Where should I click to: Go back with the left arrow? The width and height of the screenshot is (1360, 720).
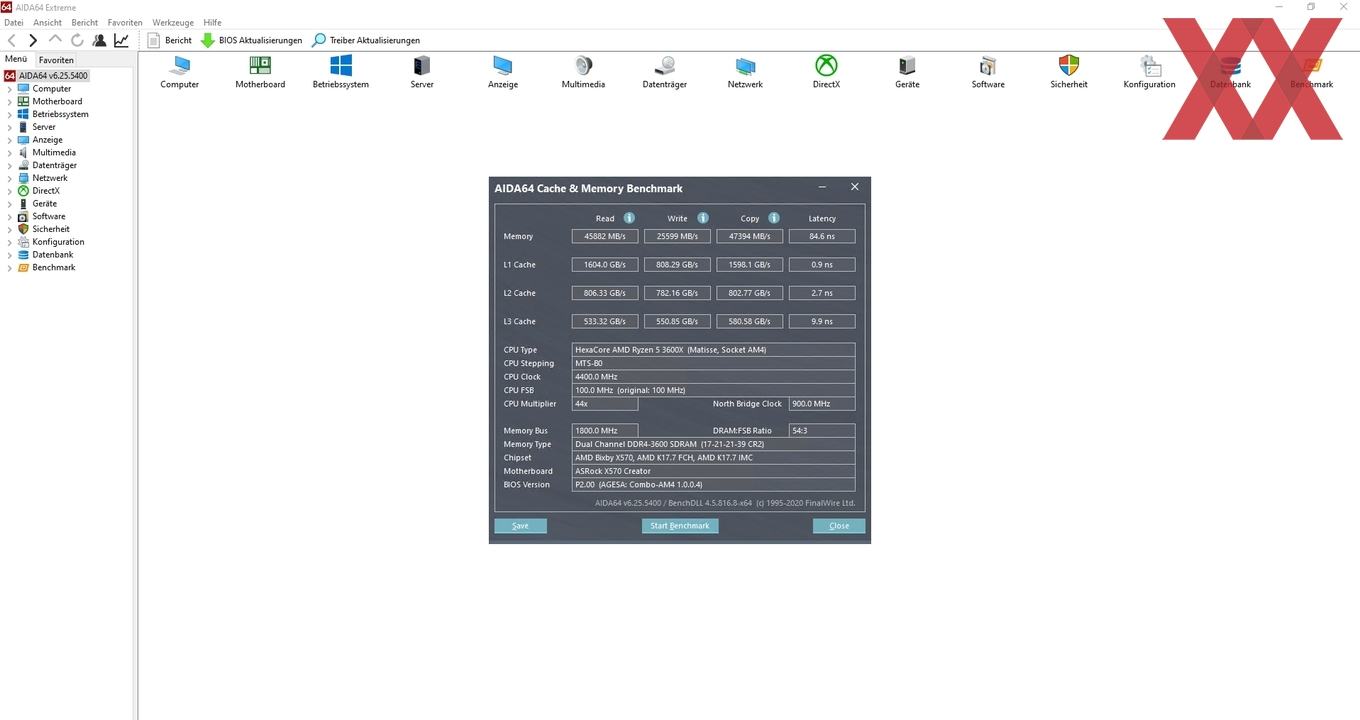pyautogui.click(x=11, y=40)
